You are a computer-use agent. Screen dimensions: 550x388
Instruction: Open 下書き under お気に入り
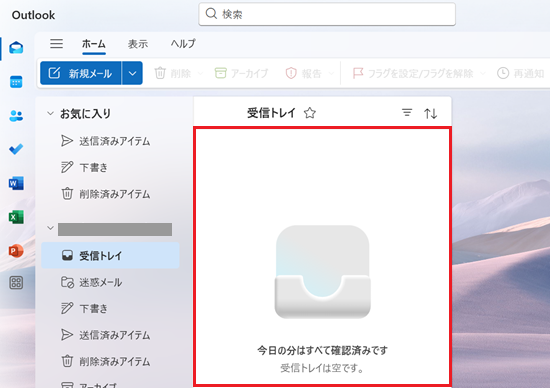point(110,167)
